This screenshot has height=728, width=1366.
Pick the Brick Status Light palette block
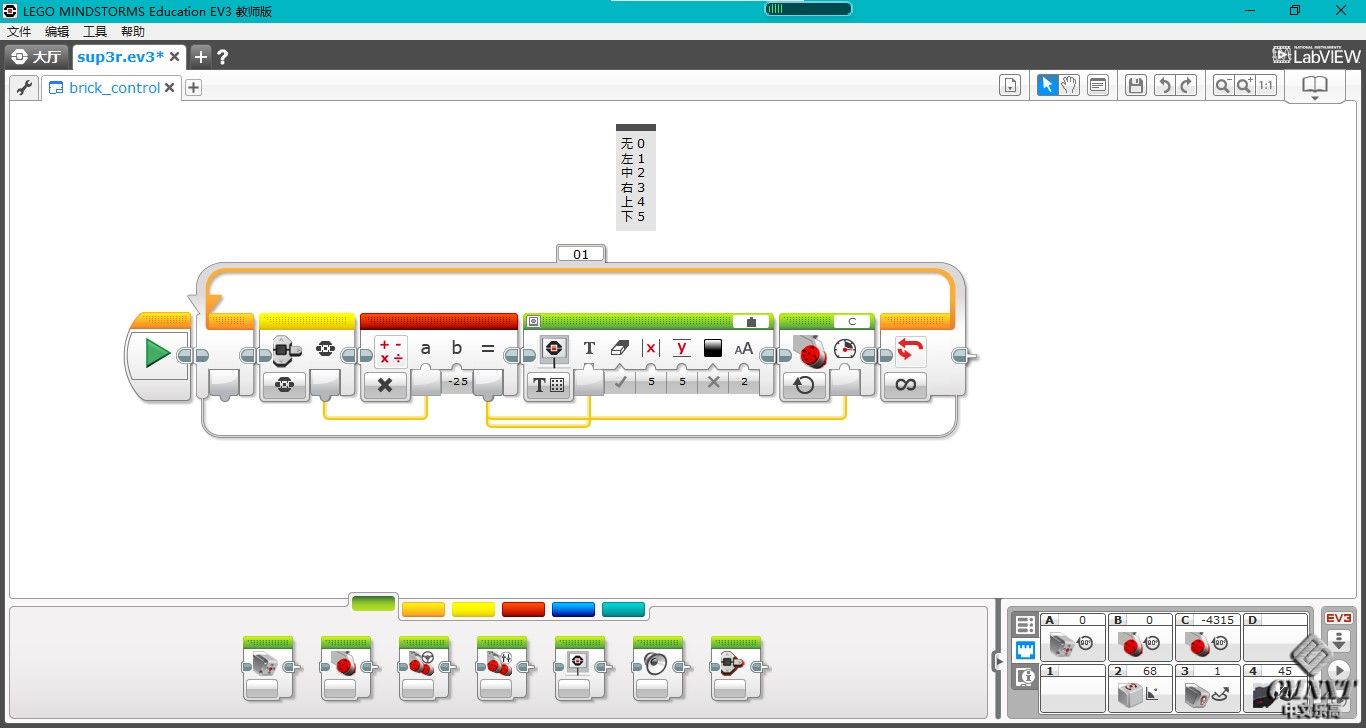[x=736, y=667]
